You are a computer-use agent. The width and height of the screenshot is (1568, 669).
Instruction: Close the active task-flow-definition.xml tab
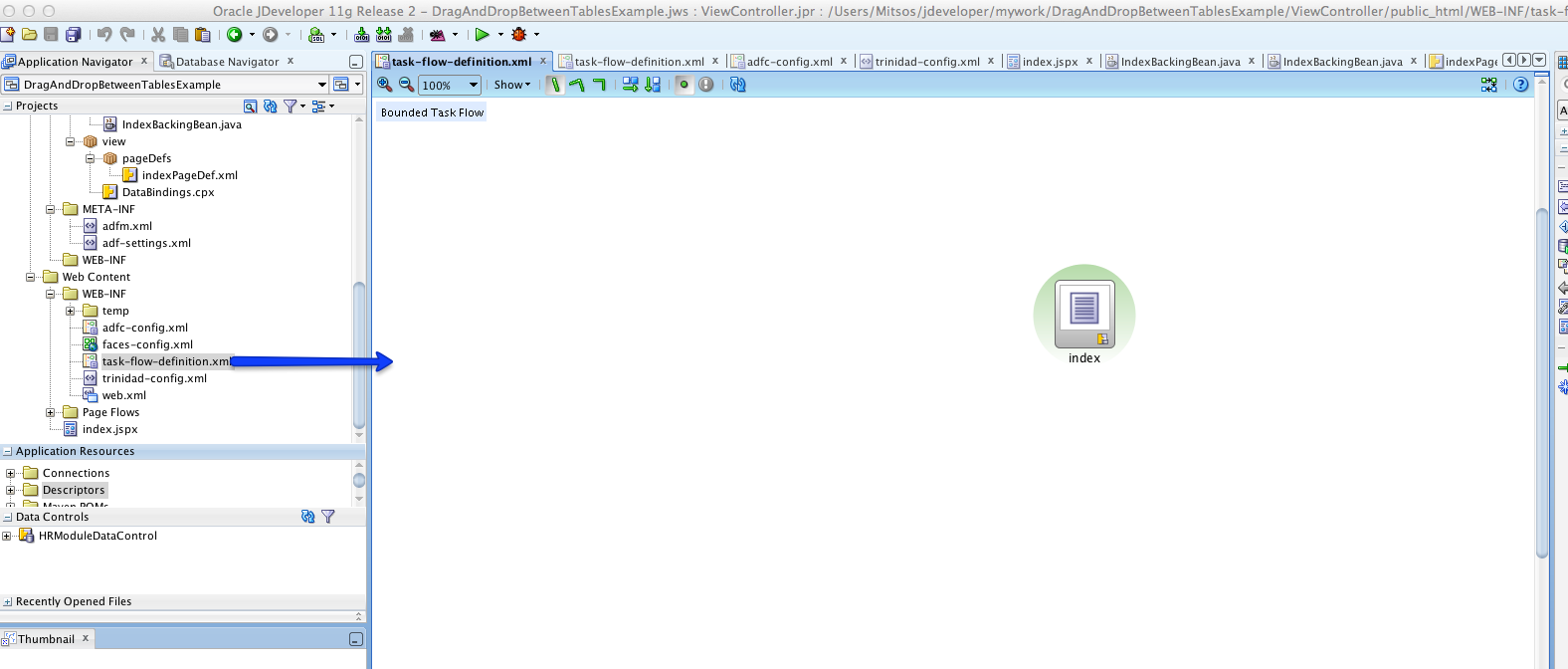[x=543, y=62]
